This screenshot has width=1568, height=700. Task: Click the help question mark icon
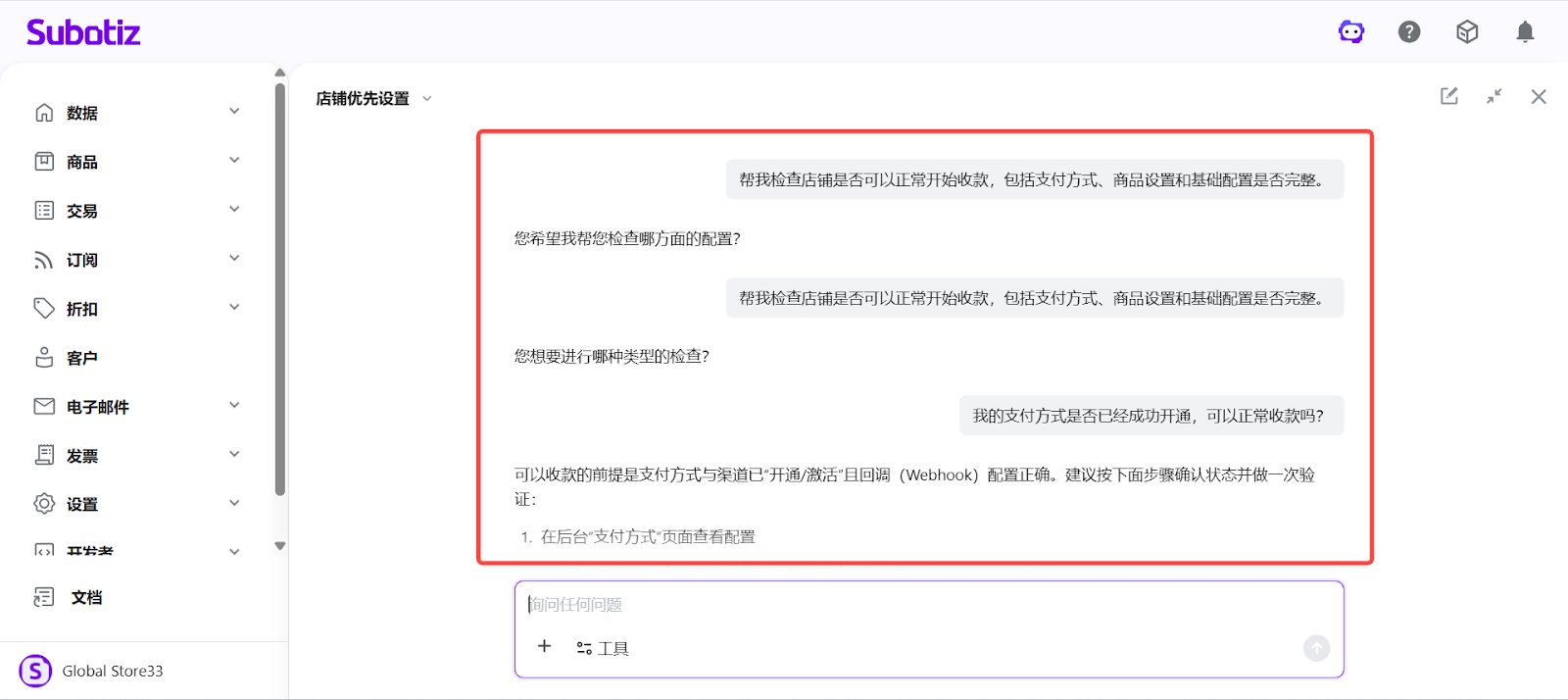pyautogui.click(x=1409, y=32)
